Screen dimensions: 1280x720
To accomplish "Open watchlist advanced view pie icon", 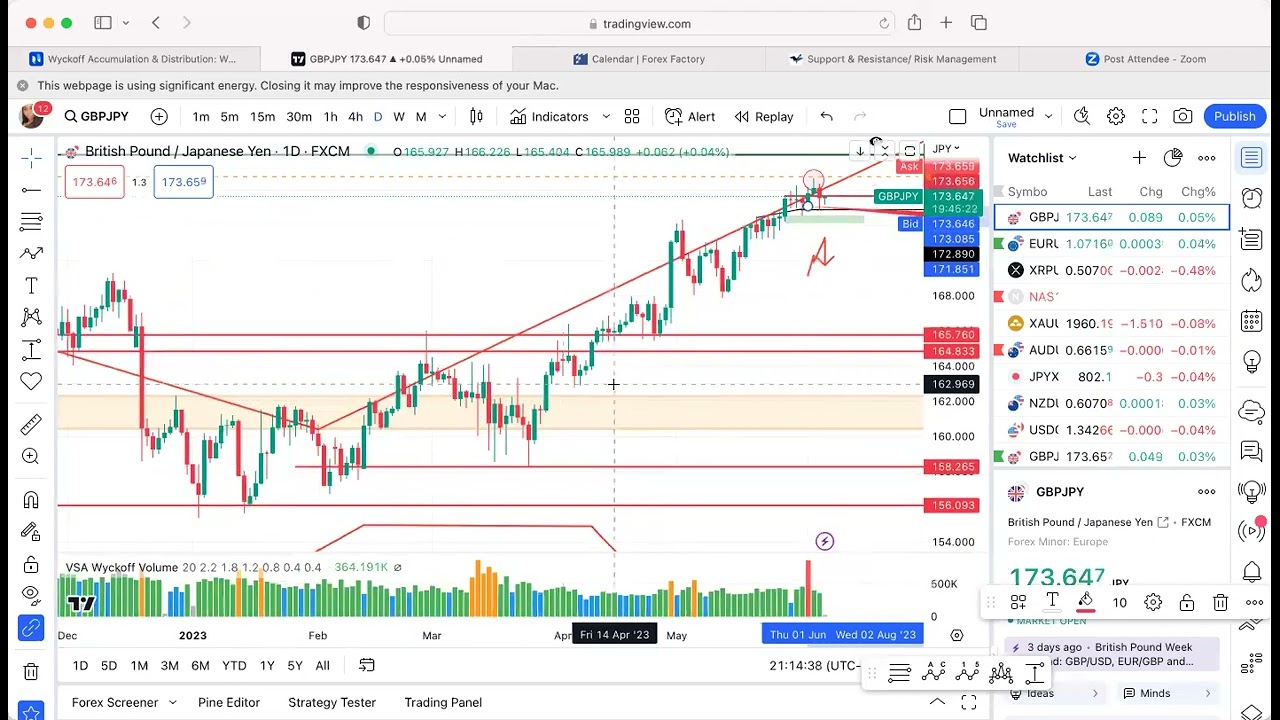I will (1173, 158).
